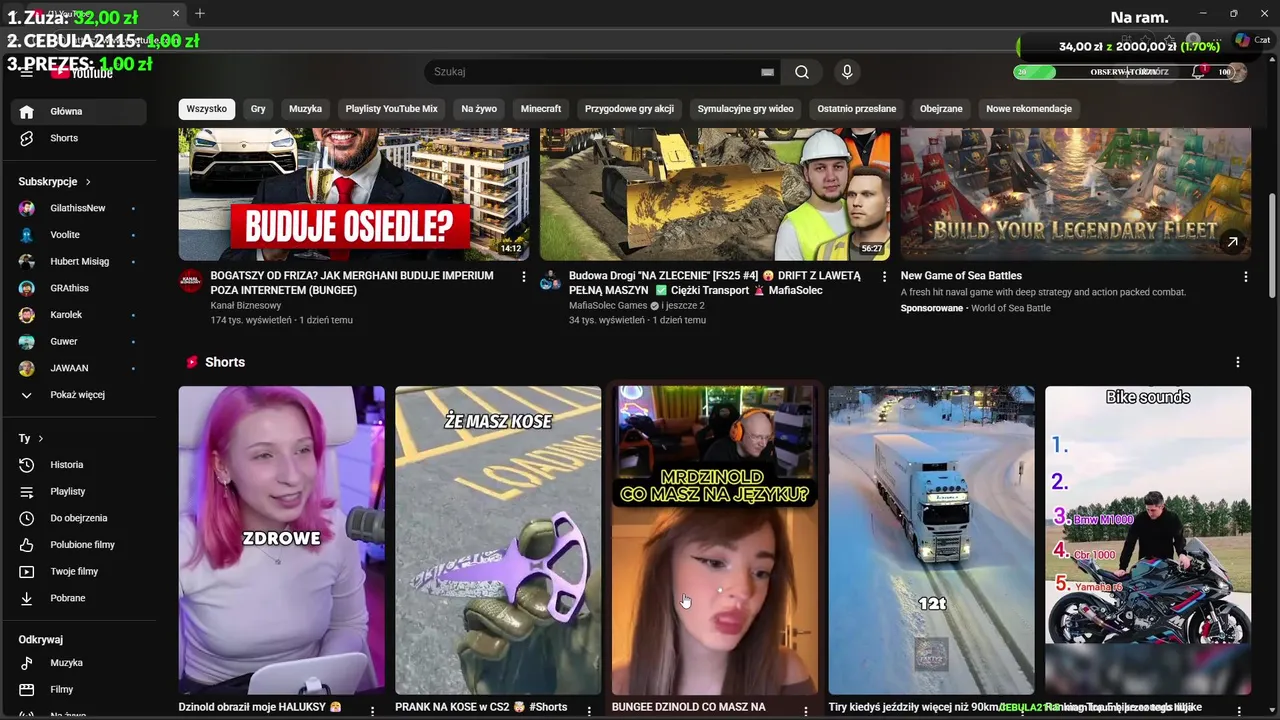Open Guwer channel subscription
This screenshot has width=1280, height=720.
[x=78, y=341]
